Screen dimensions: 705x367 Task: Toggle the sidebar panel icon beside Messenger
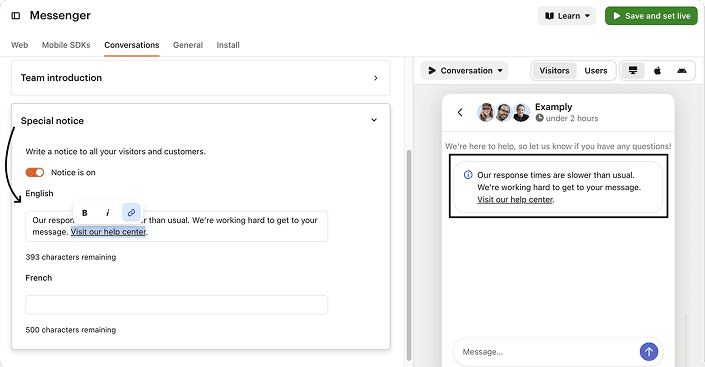[x=16, y=16]
